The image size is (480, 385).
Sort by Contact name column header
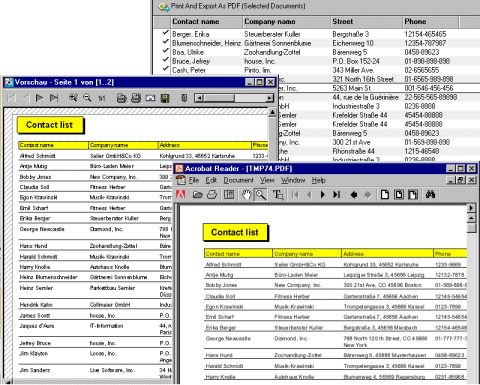[207, 22]
